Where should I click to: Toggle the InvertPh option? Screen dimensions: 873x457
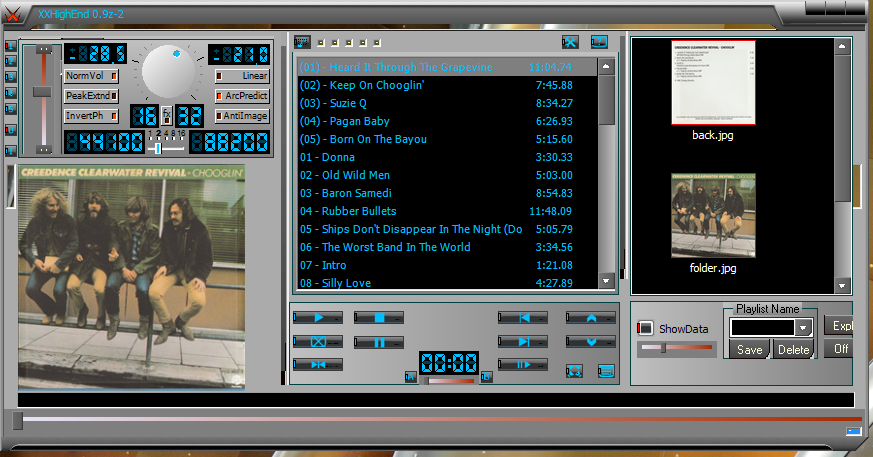(x=91, y=116)
